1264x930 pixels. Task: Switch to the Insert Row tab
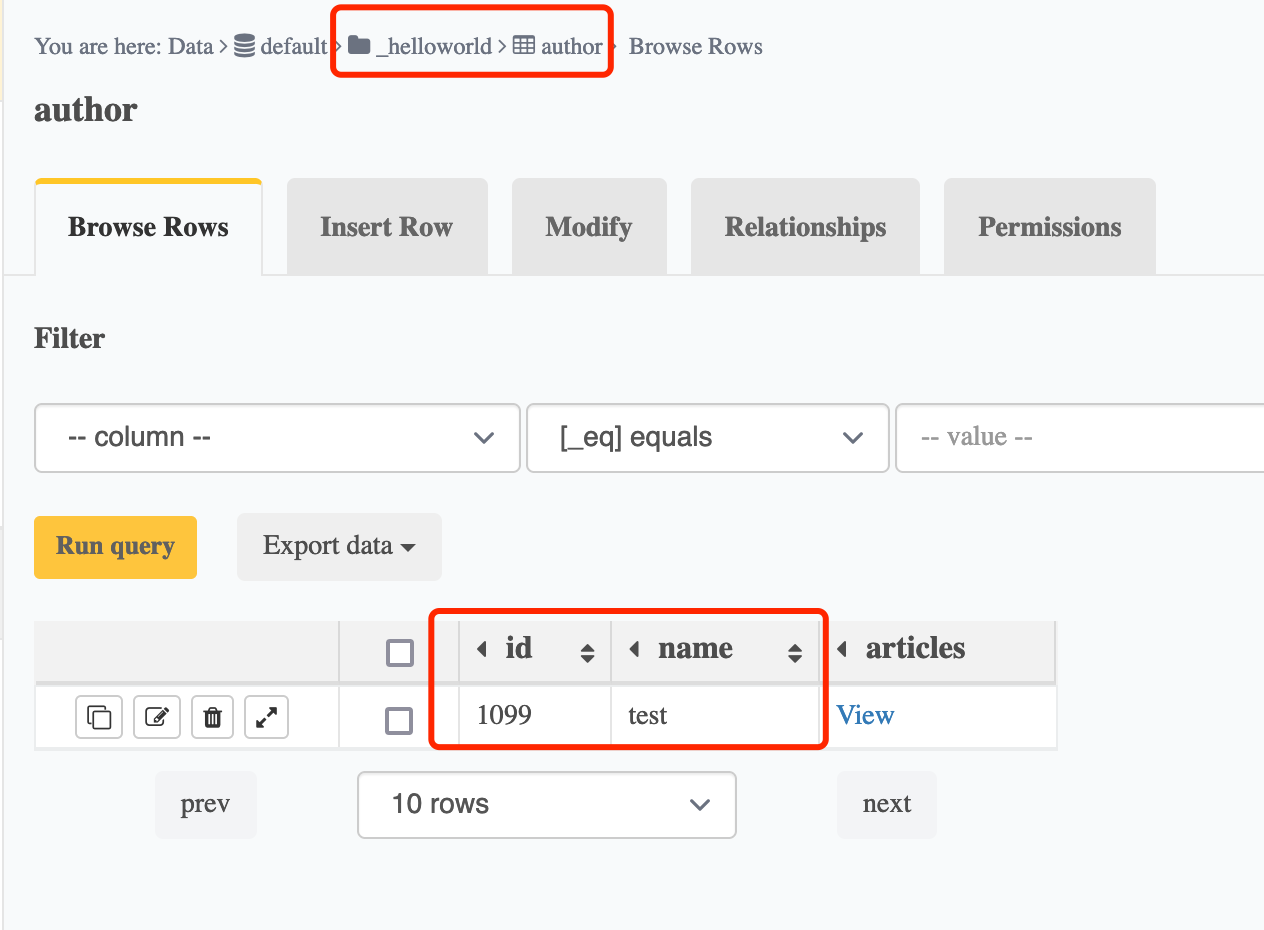point(387,227)
